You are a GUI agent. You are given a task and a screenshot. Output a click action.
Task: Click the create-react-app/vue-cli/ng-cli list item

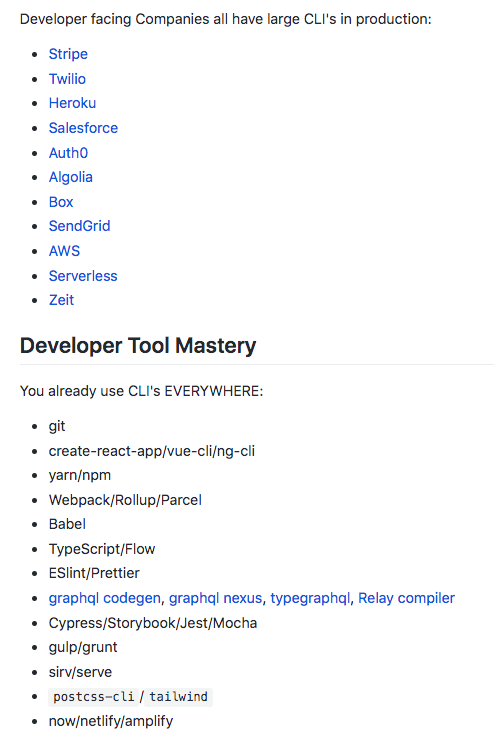[x=152, y=451]
